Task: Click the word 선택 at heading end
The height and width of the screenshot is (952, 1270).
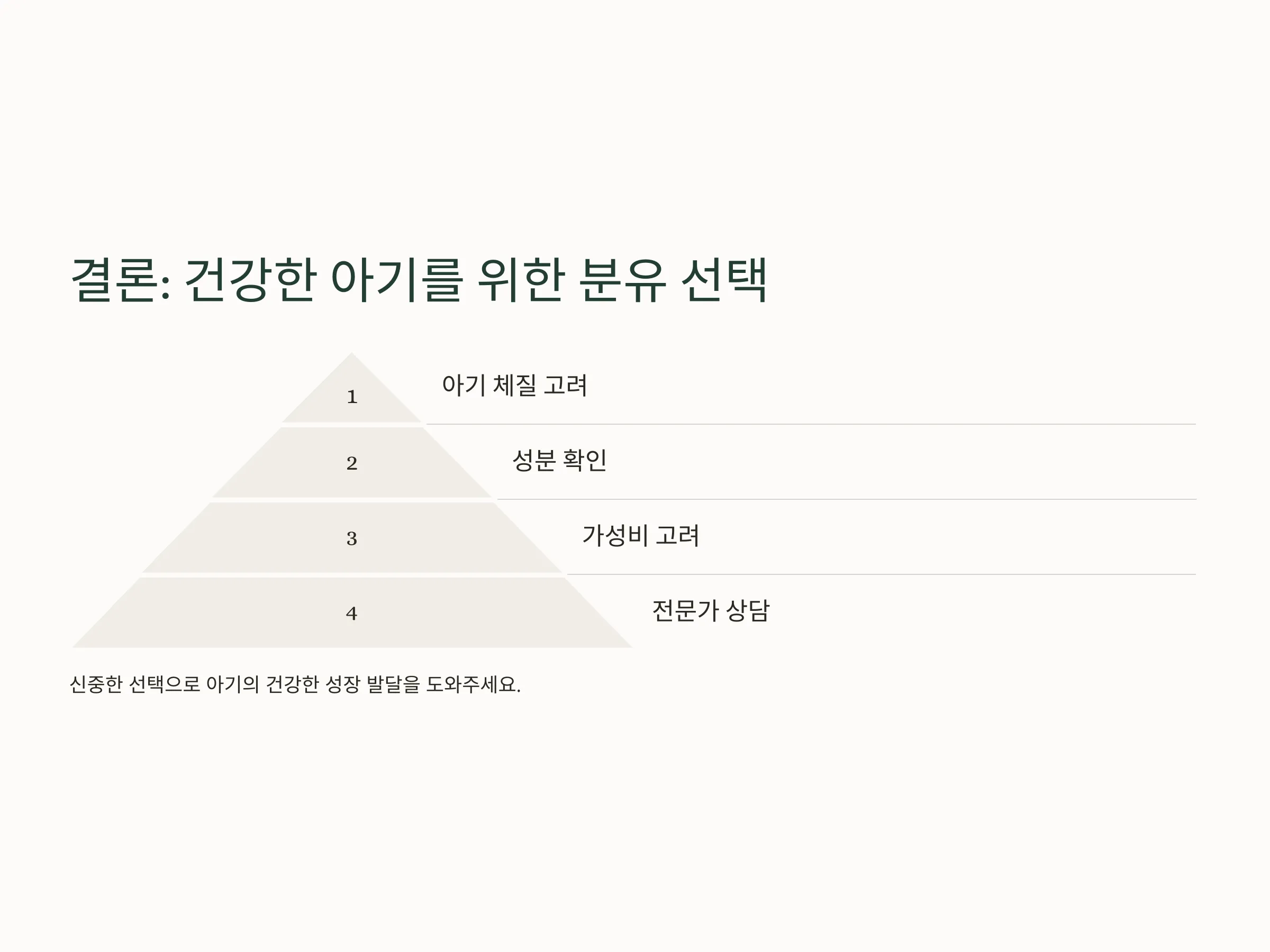Action: 724,280
